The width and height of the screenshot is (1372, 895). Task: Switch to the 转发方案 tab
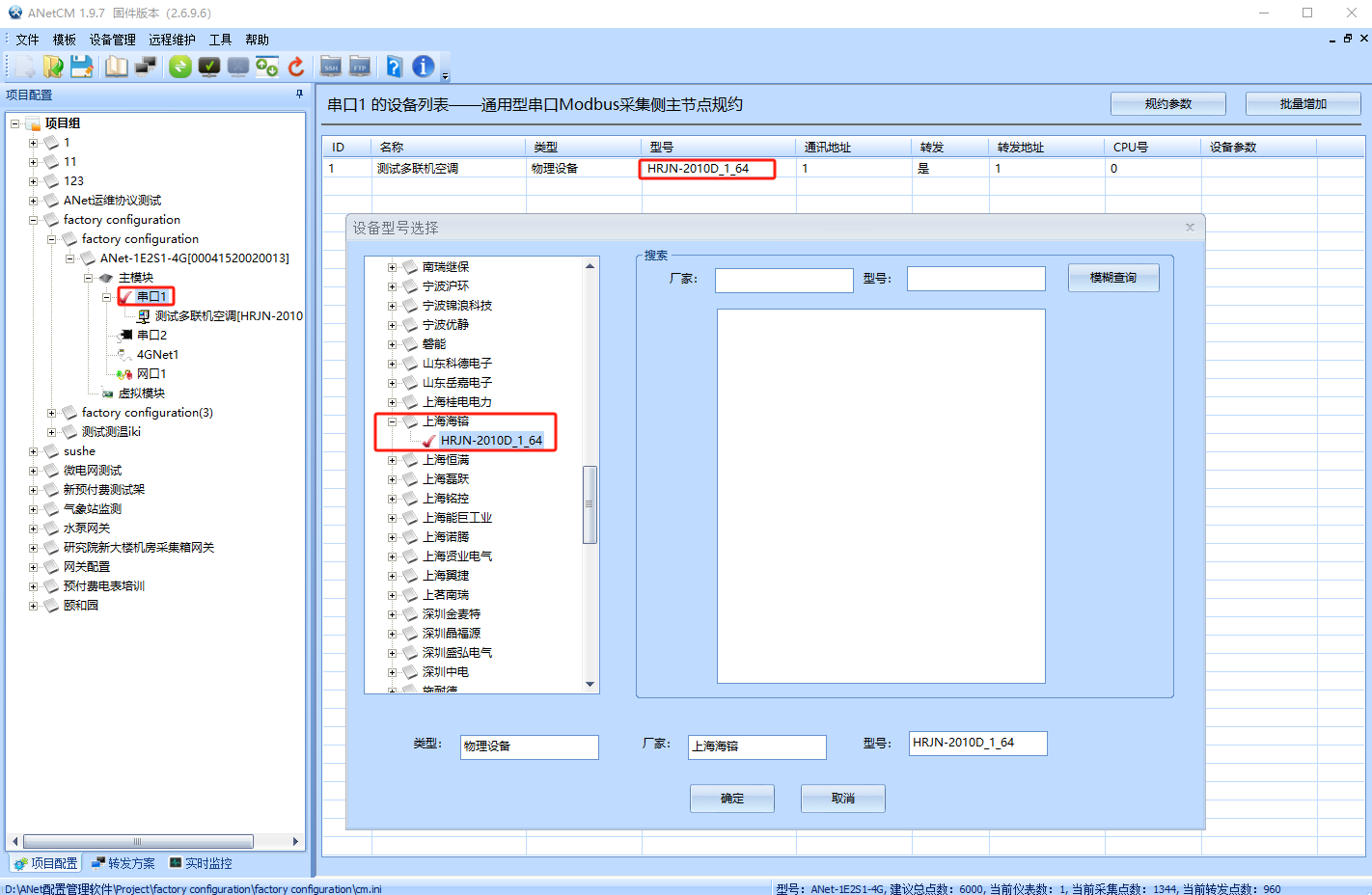[123, 863]
